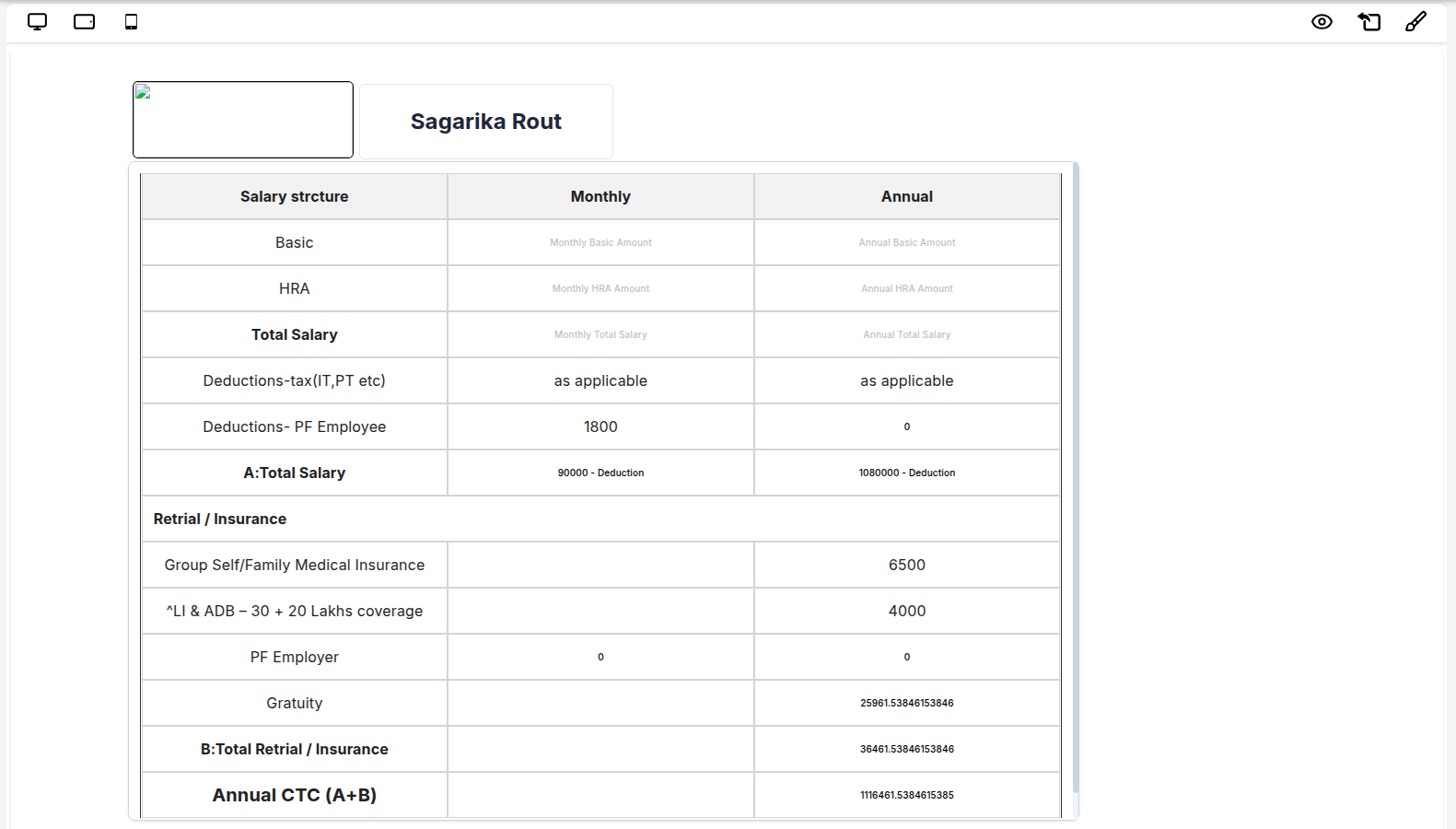Screen dimensions: 1456x829
Task: Select the broken logo image placeholder
Action: (243, 120)
